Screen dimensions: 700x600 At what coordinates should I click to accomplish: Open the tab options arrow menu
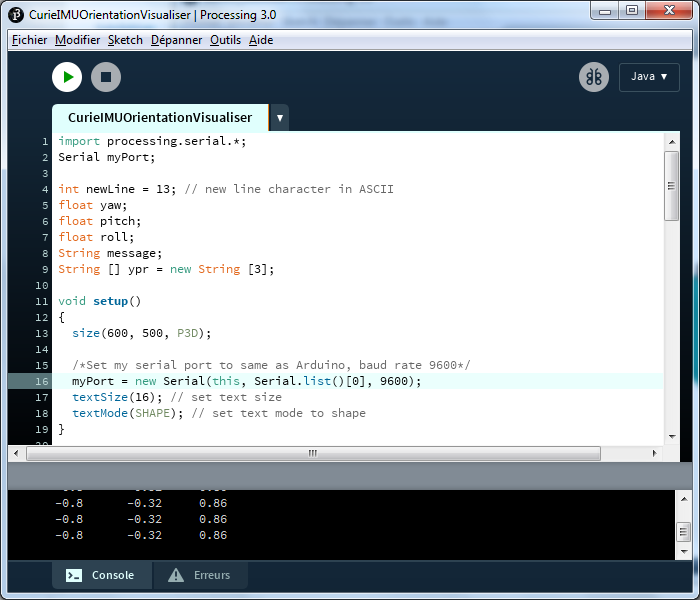click(x=279, y=118)
